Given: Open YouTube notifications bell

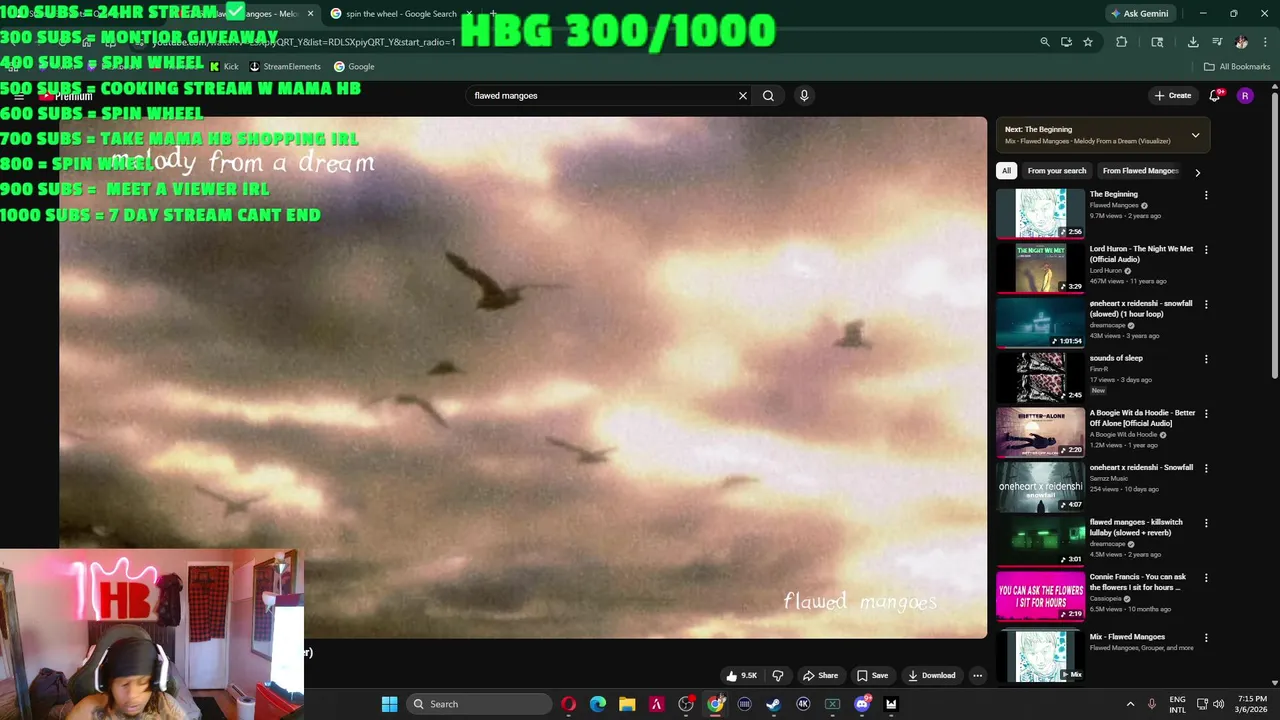Looking at the screenshot, I should click(x=1215, y=96).
